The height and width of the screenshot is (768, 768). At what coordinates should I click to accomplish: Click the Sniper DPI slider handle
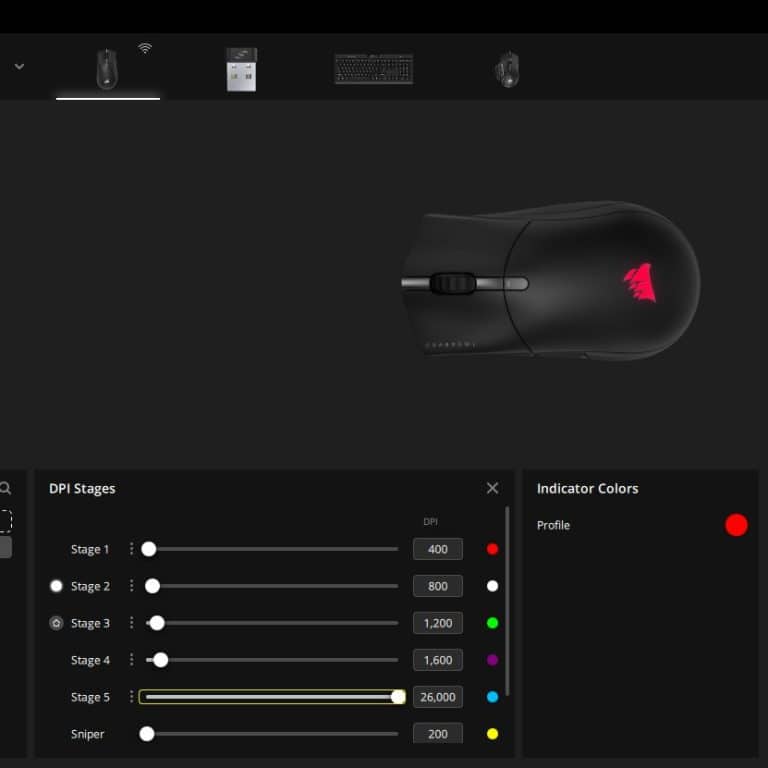point(147,734)
